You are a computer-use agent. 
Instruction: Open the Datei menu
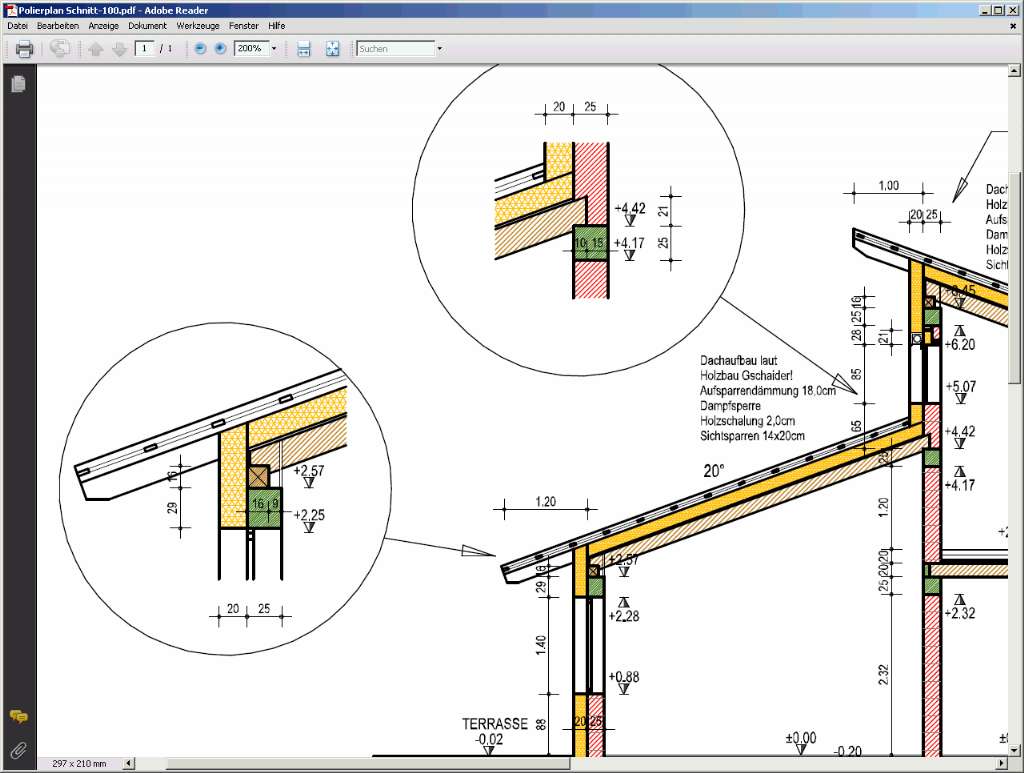click(18, 25)
